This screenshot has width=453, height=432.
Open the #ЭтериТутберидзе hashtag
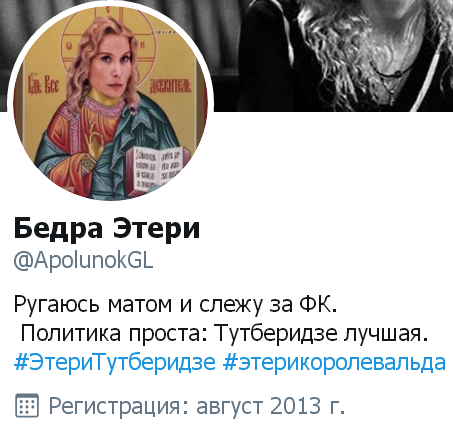(x=115, y=362)
